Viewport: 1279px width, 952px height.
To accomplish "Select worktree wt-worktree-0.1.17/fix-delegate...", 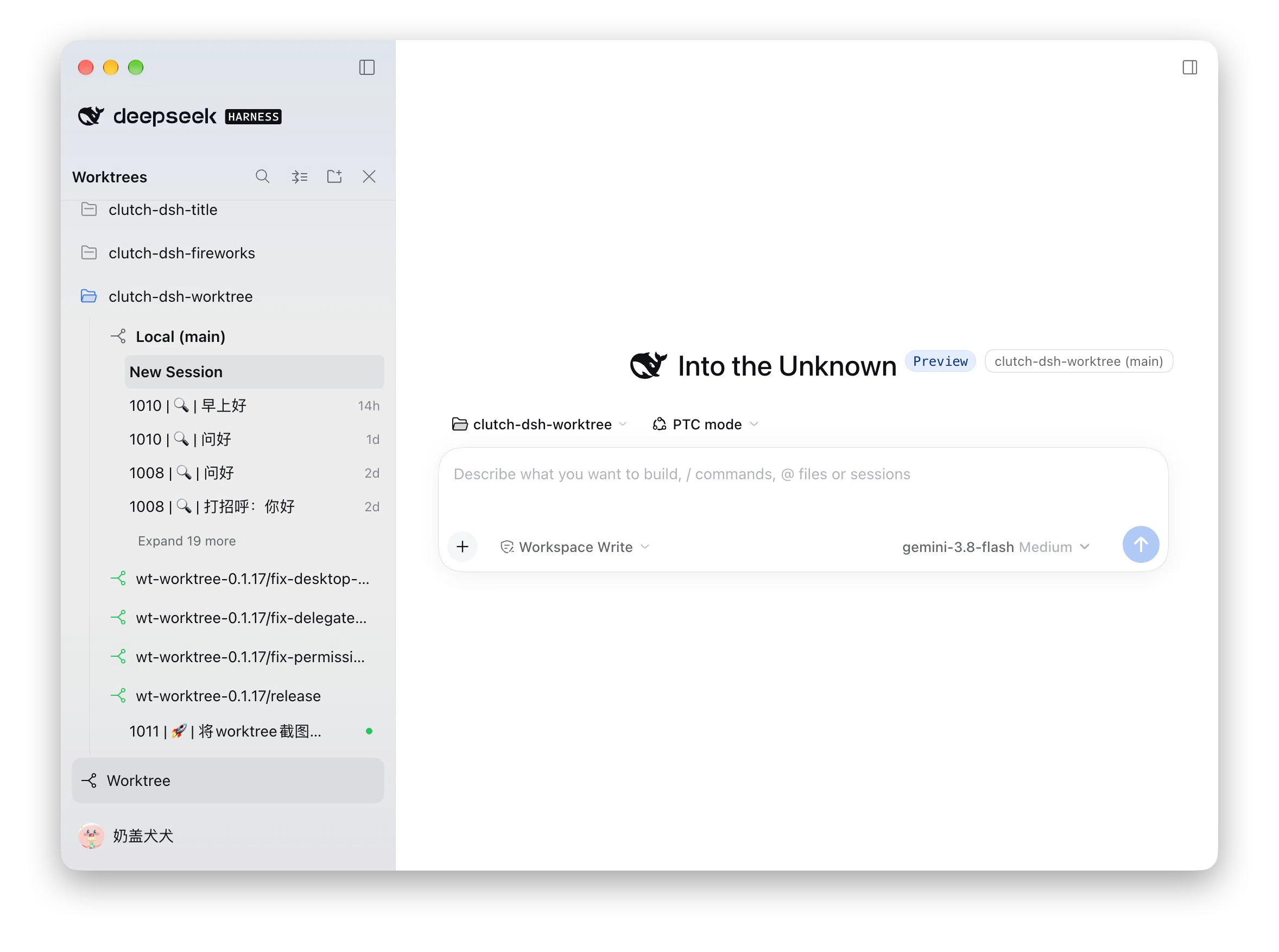I will pos(245,618).
